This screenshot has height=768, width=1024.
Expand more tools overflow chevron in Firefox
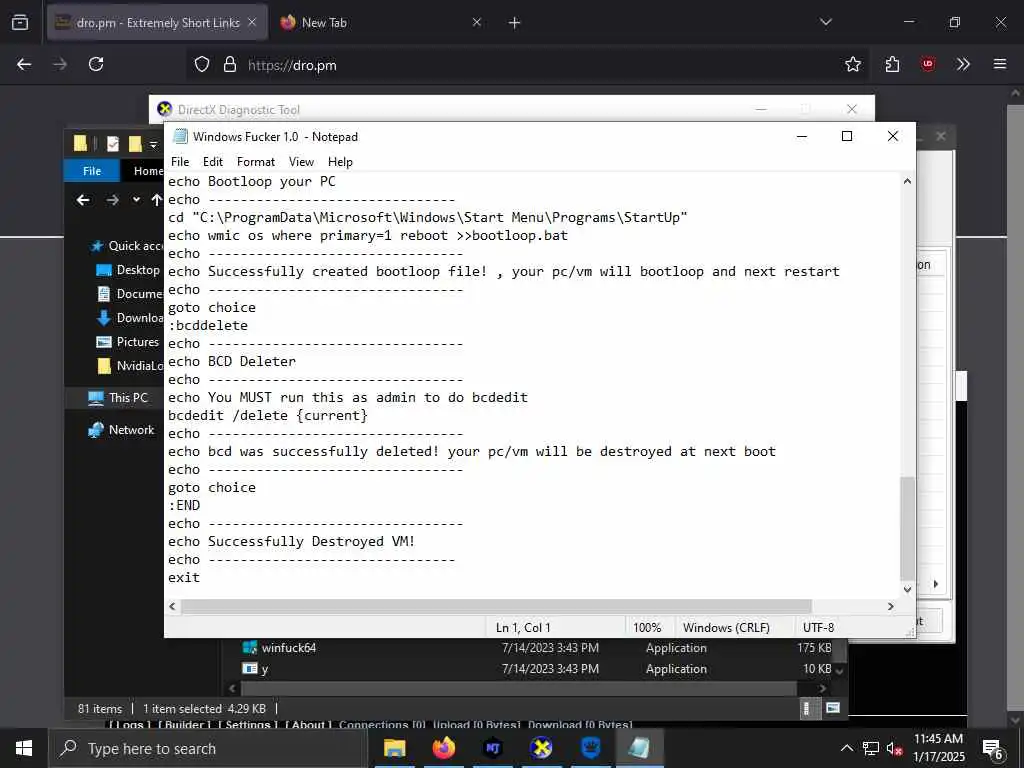(963, 64)
